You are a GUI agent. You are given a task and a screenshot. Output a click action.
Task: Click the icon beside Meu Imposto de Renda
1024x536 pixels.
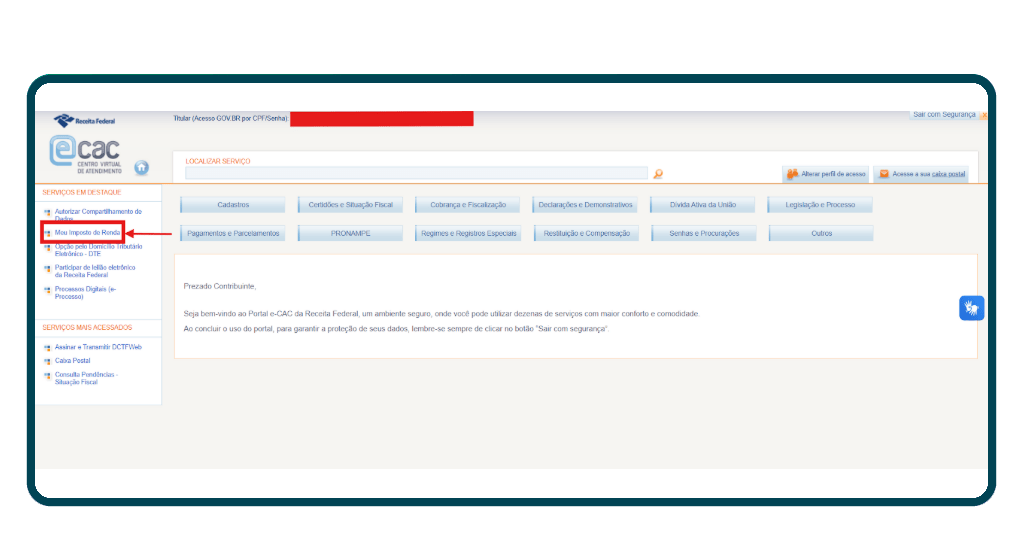(47, 233)
